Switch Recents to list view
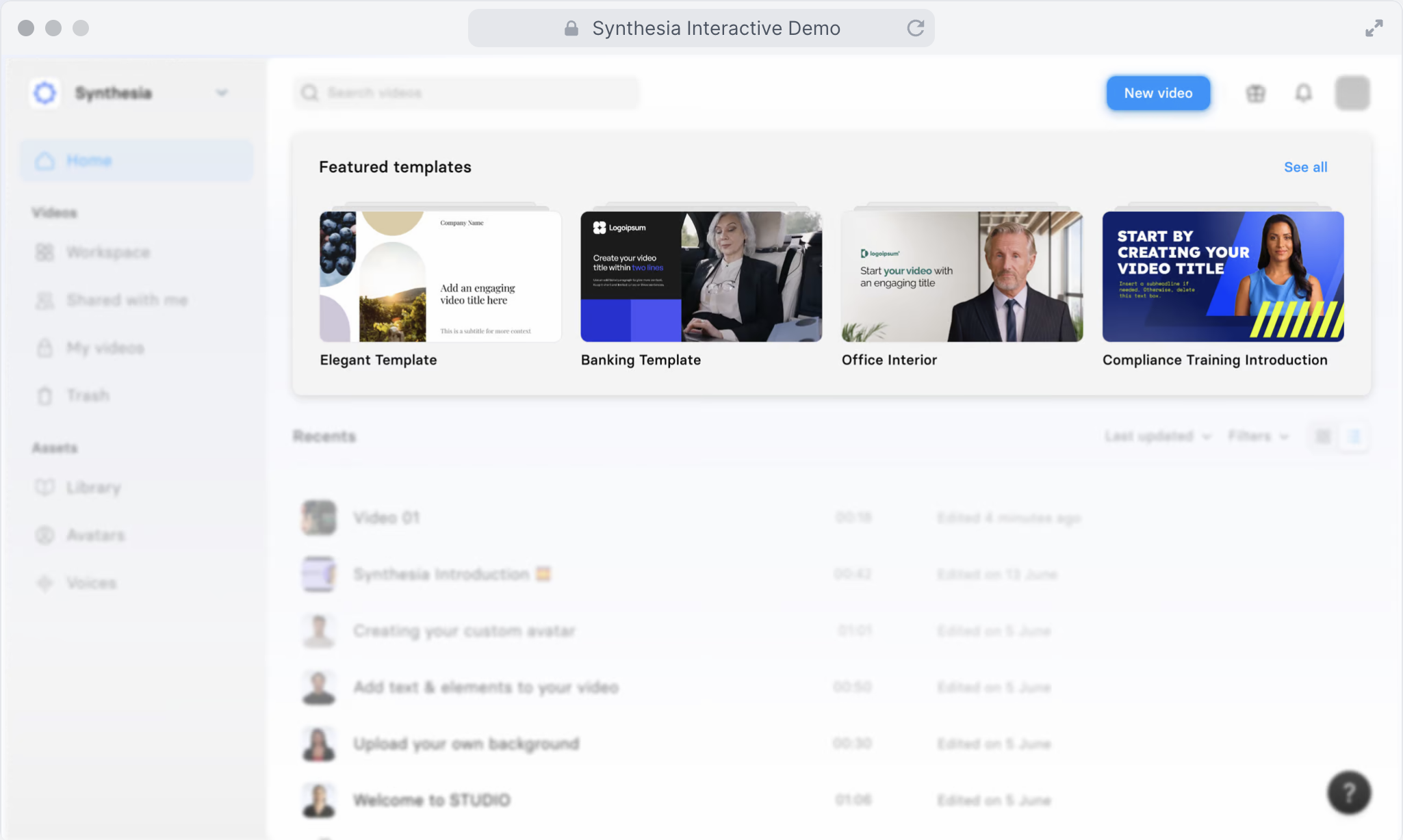 (x=1354, y=436)
